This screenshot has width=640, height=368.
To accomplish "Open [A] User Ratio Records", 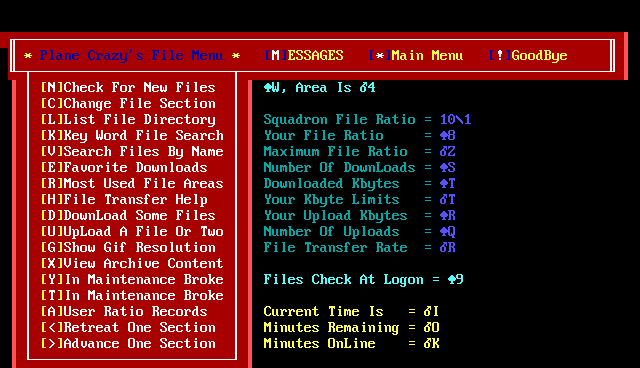I will (124, 311).
